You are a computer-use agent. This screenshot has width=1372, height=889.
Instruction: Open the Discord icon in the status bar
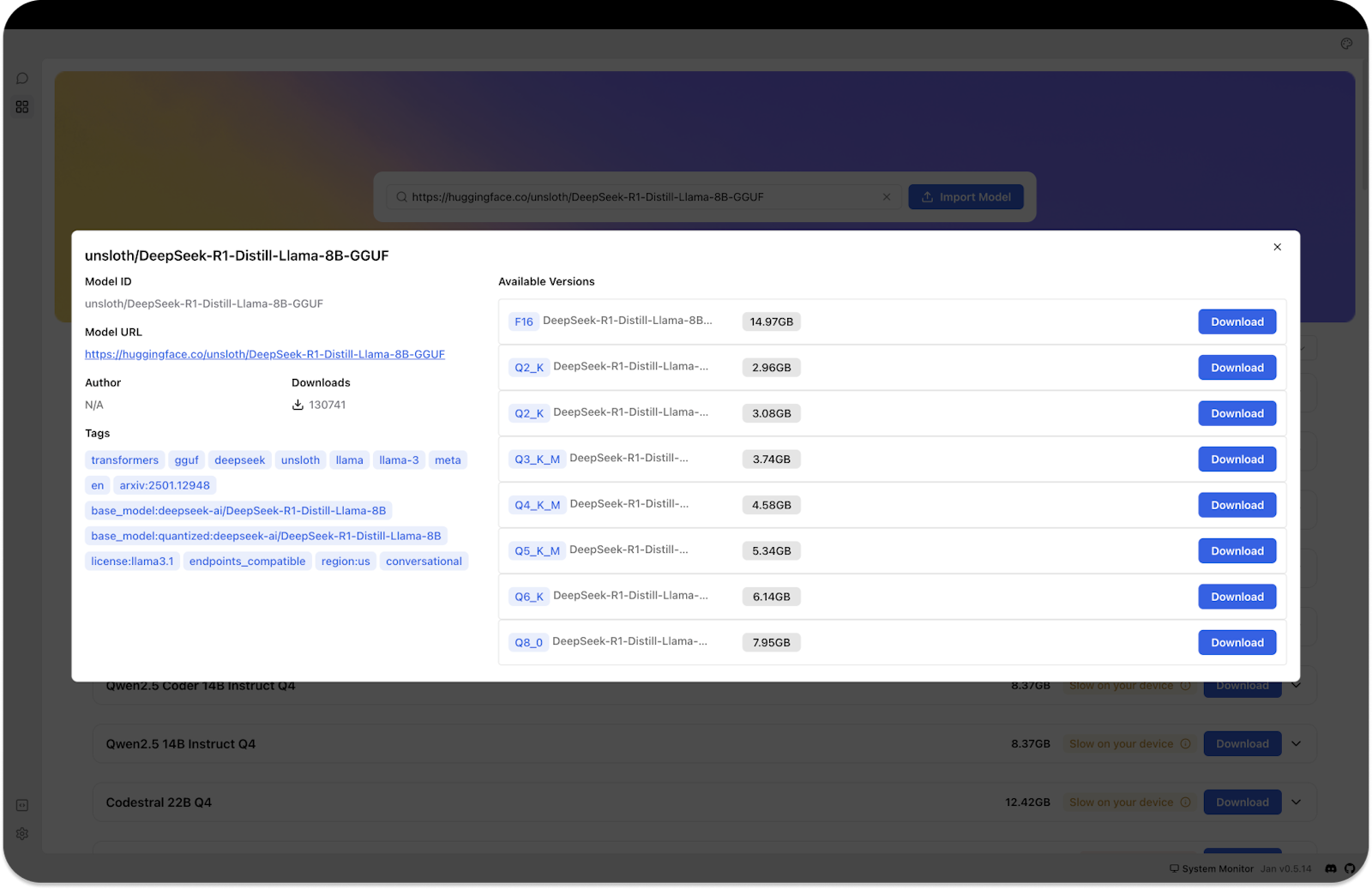pos(1330,868)
